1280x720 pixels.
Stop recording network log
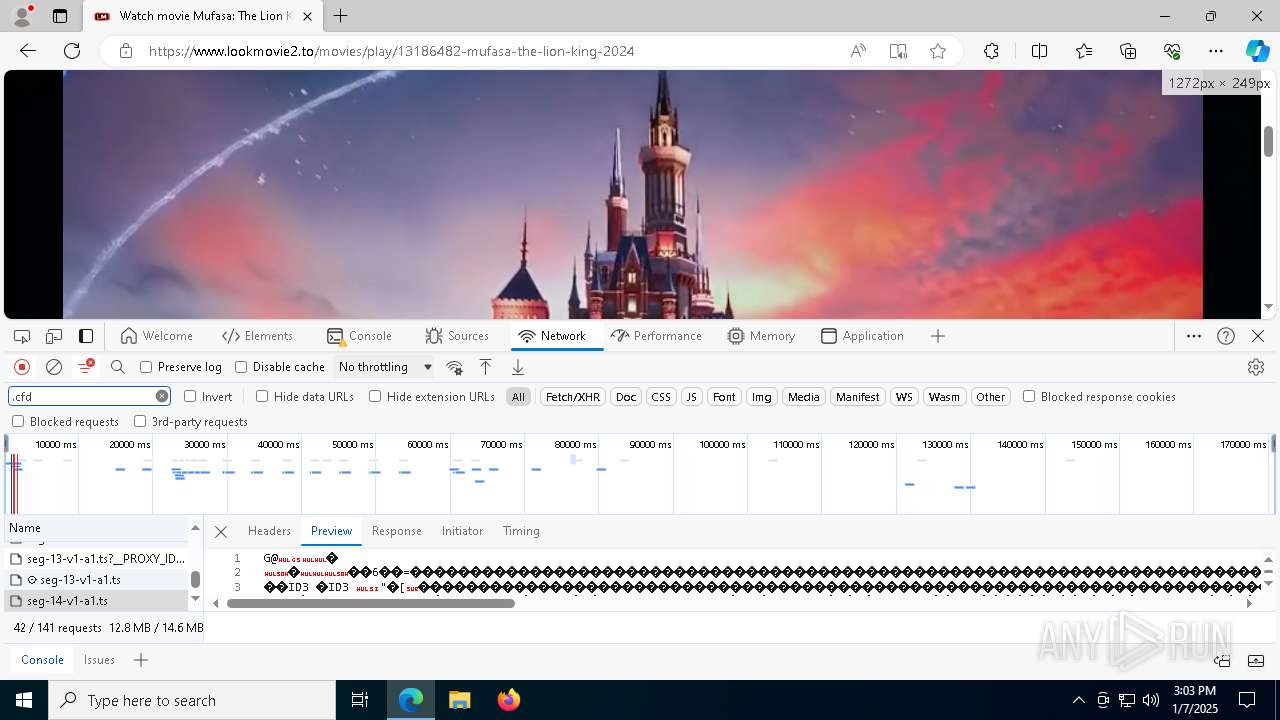22,367
